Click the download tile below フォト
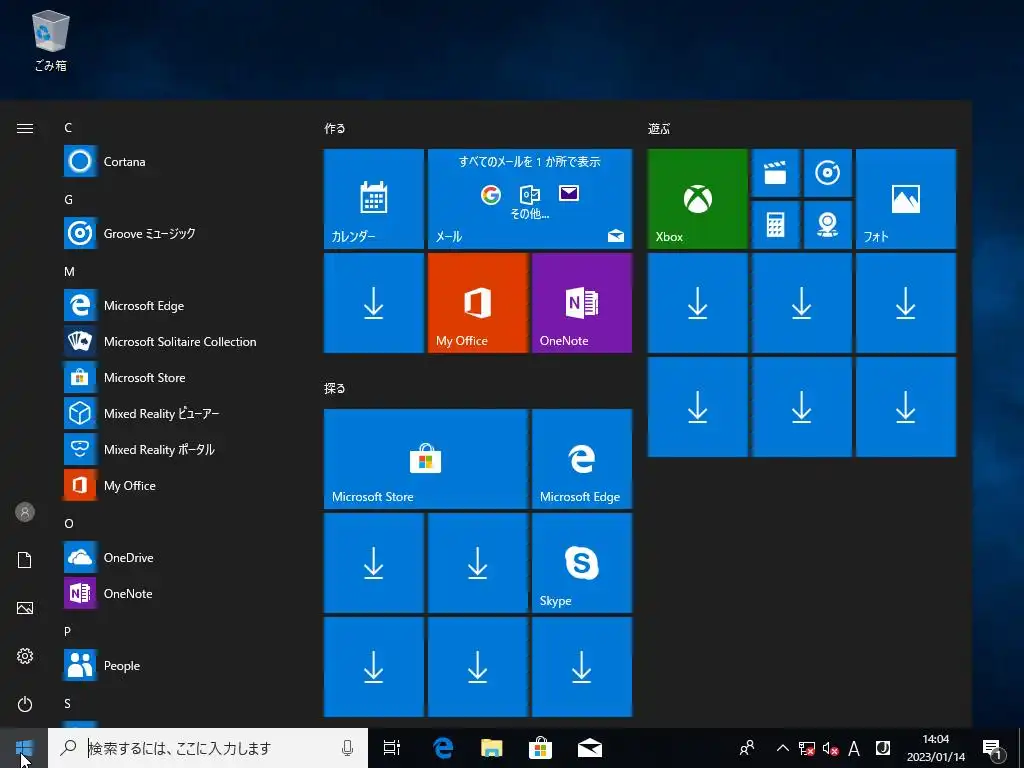1024x768 pixels. pos(906,303)
